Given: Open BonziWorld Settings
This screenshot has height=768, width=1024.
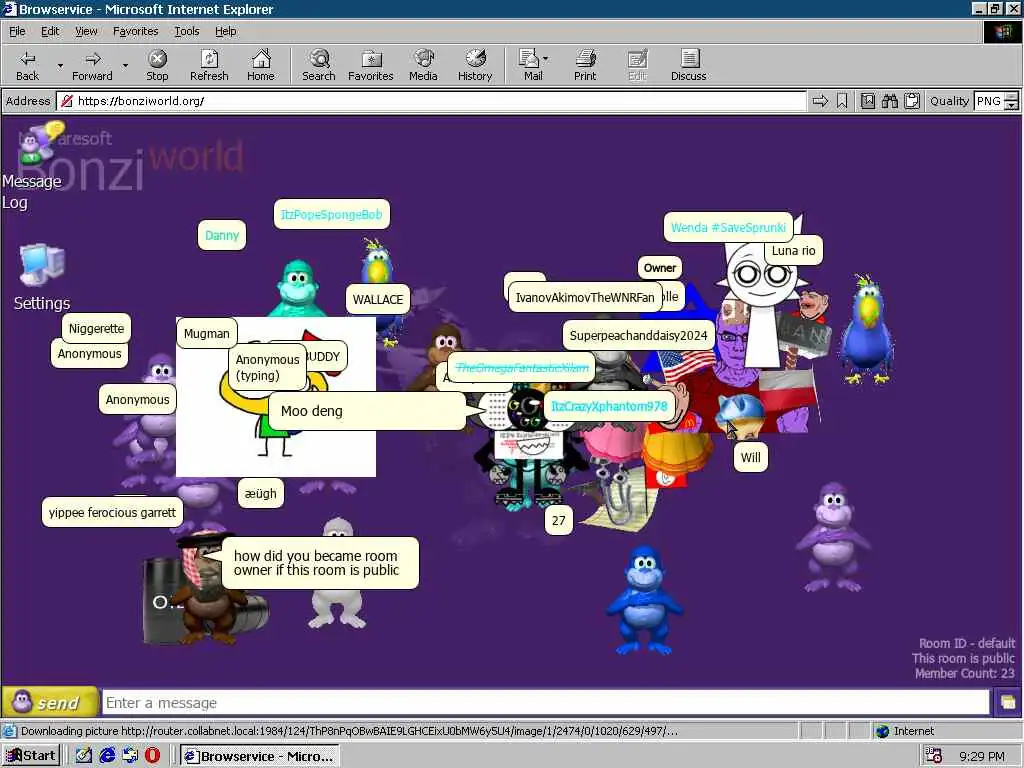Looking at the screenshot, I should click(x=42, y=278).
